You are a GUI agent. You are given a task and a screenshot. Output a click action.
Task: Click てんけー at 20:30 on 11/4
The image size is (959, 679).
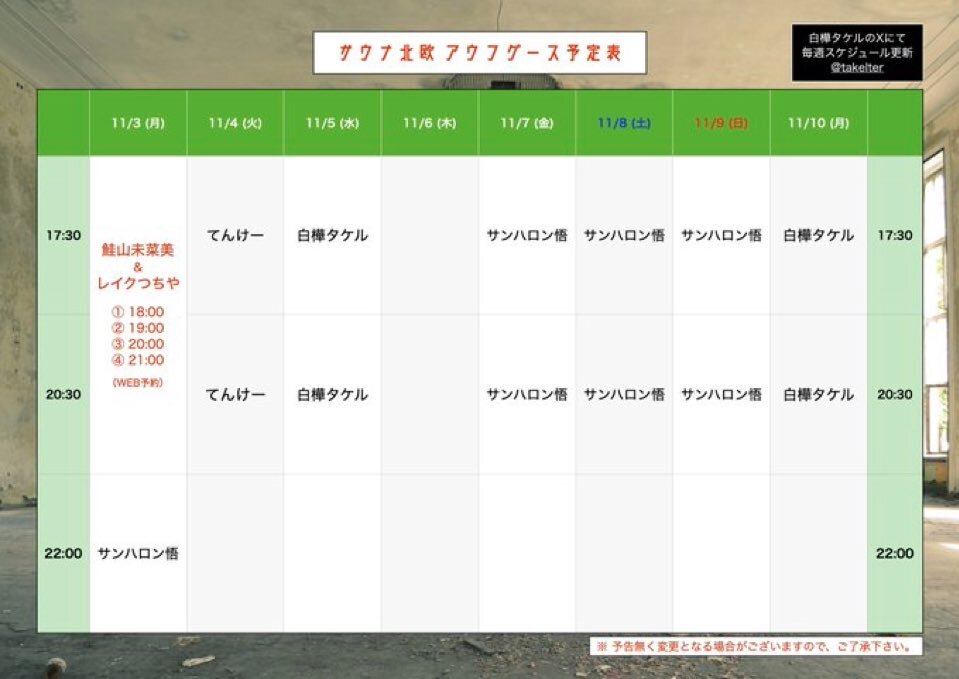tap(235, 395)
